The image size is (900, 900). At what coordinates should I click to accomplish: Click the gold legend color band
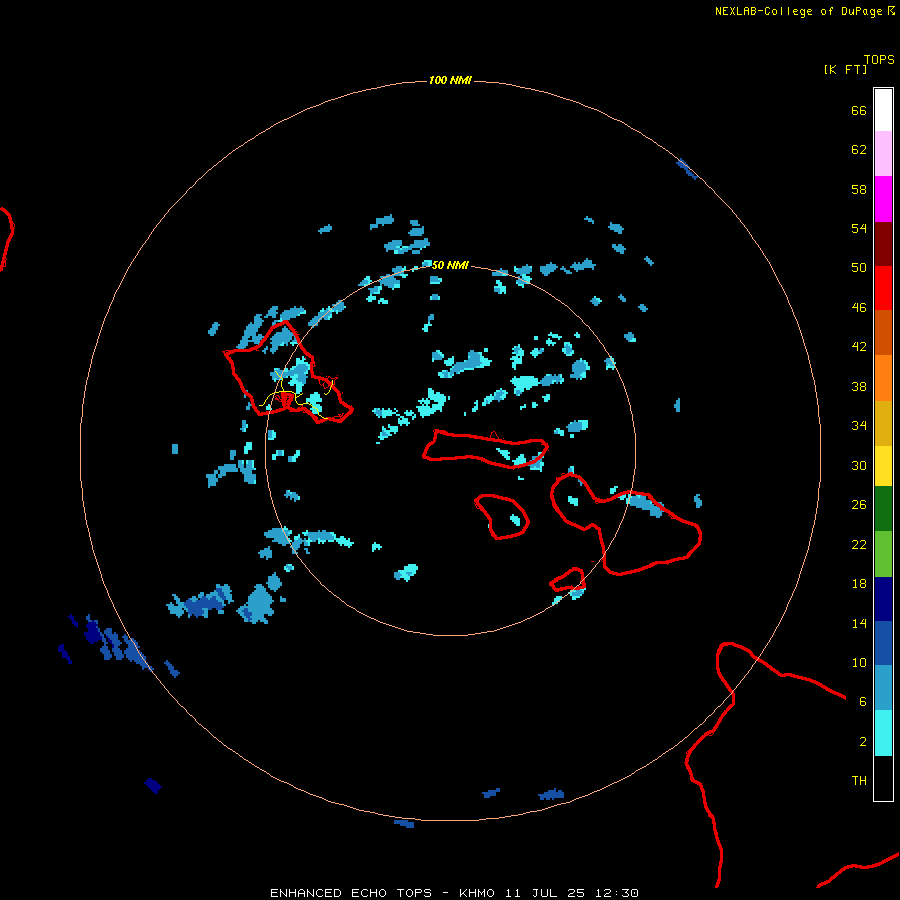pyautogui.click(x=883, y=423)
